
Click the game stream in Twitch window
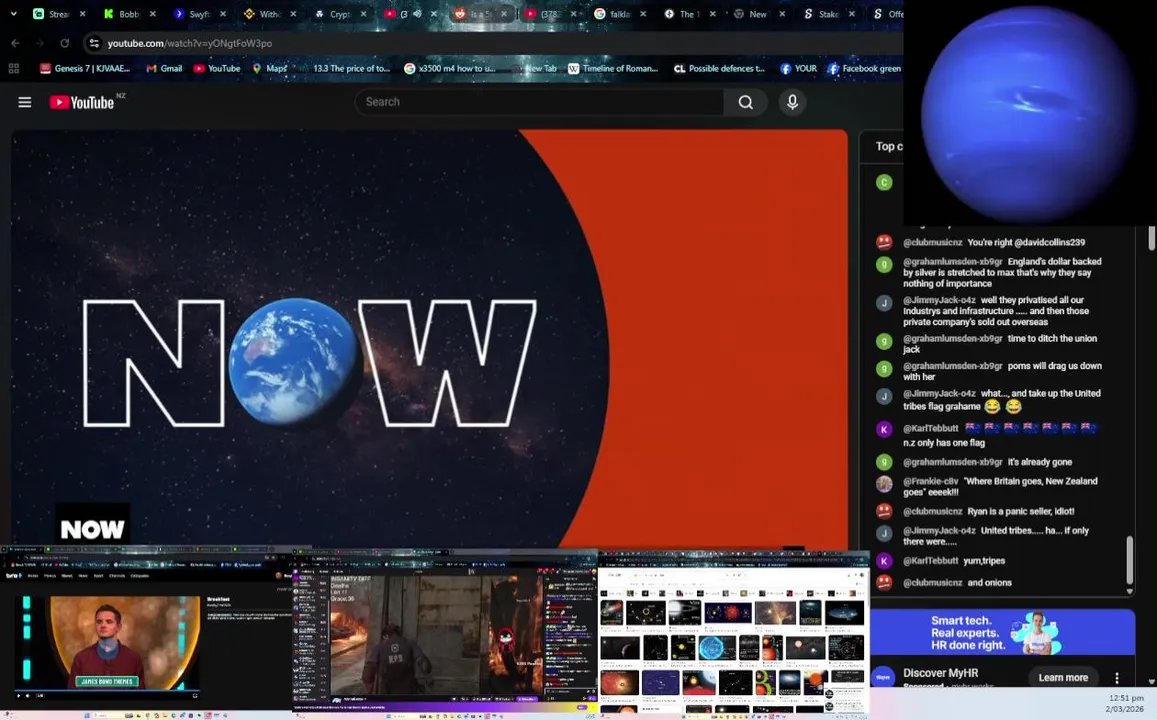(435, 634)
